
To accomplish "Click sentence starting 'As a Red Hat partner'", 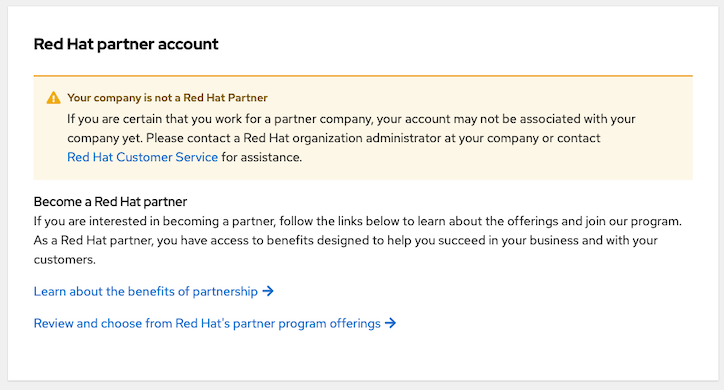I will point(345,250).
